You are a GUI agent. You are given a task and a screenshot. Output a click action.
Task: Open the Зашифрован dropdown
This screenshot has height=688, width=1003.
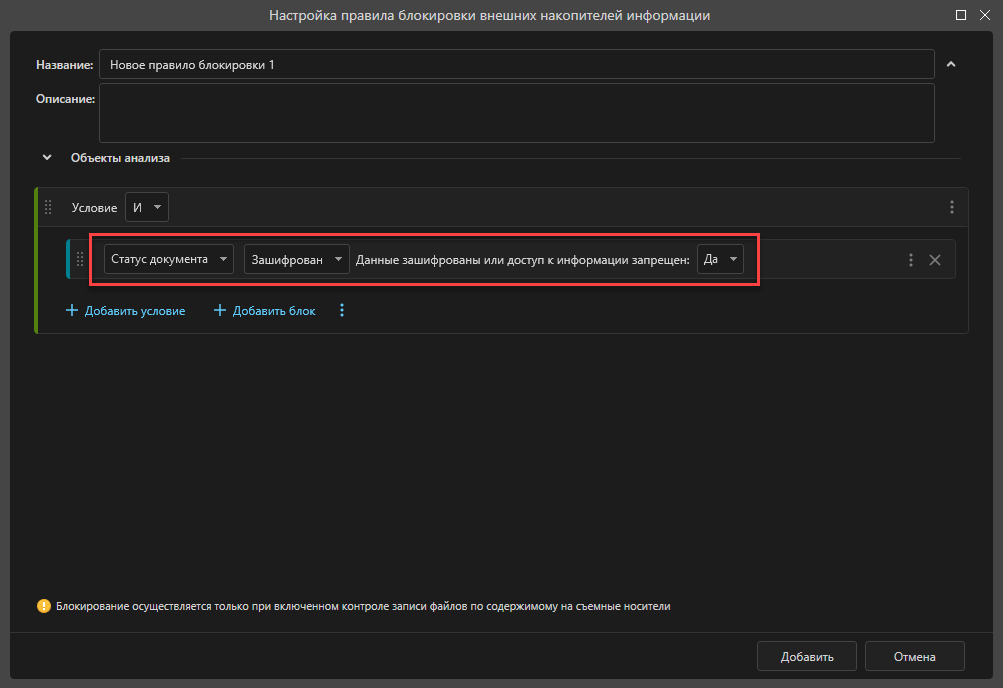coord(297,259)
